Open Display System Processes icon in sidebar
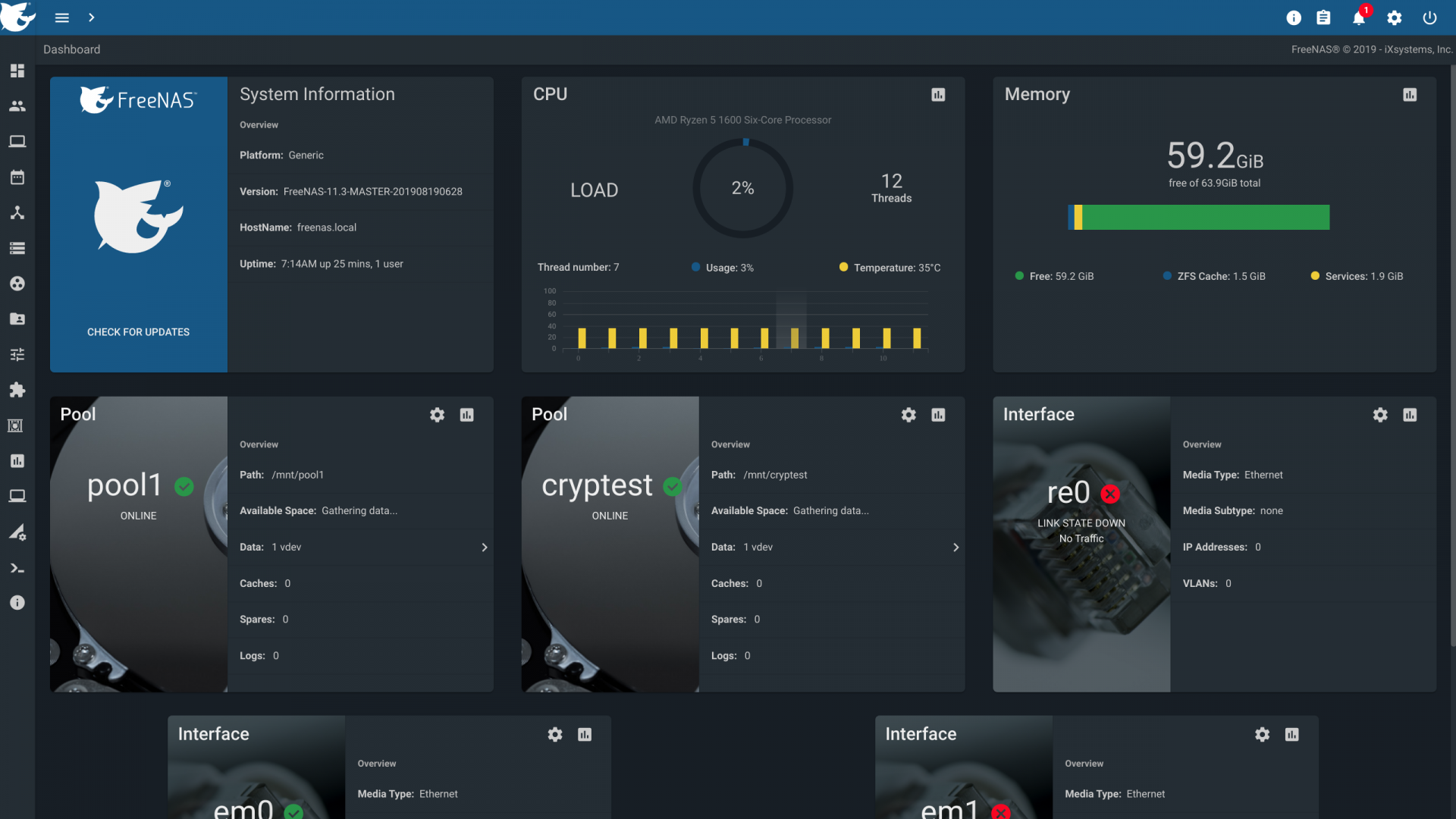This screenshot has width=1456, height=819. click(17, 532)
